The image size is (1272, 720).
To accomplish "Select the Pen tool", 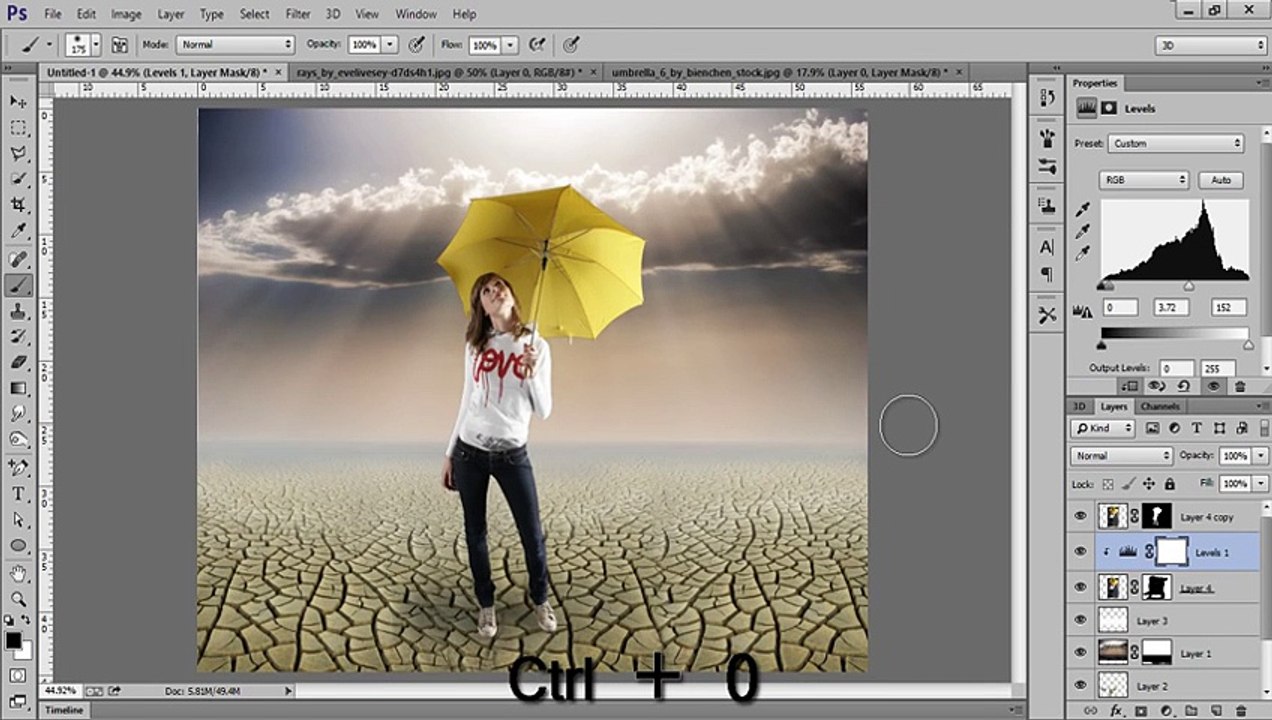I will pyautogui.click(x=18, y=468).
